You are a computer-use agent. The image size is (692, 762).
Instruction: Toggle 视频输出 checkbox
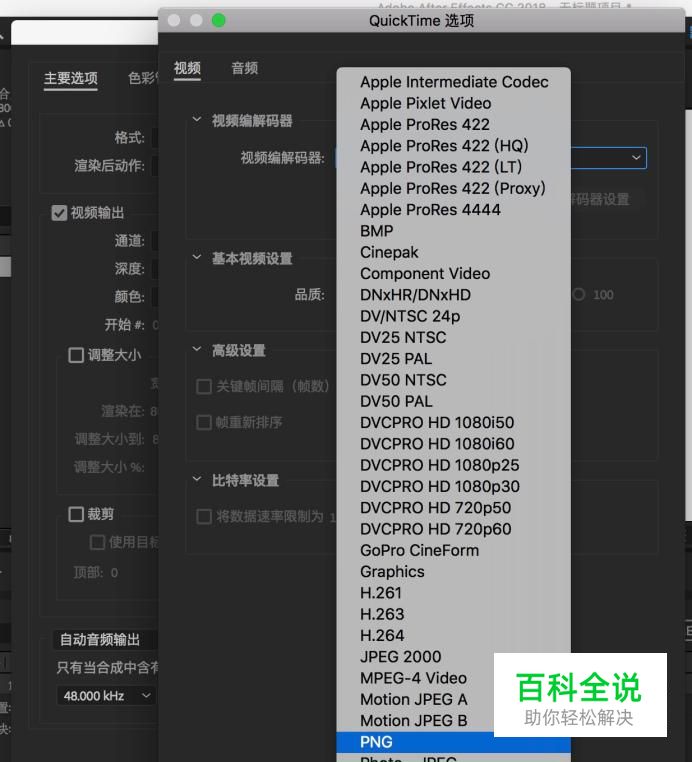[x=59, y=213]
